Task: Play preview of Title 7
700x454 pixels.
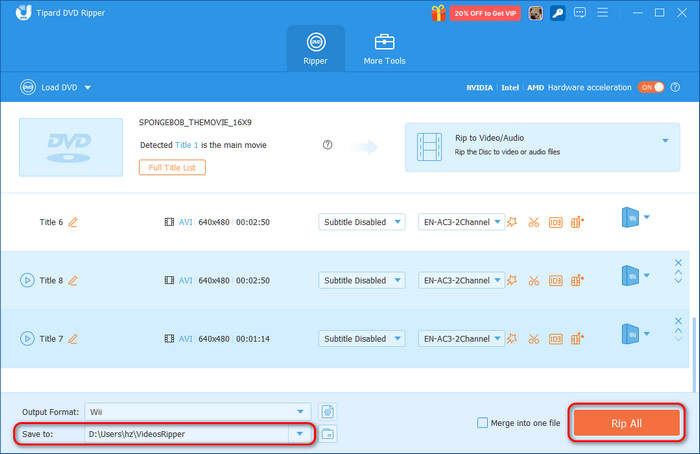Action: tap(27, 339)
